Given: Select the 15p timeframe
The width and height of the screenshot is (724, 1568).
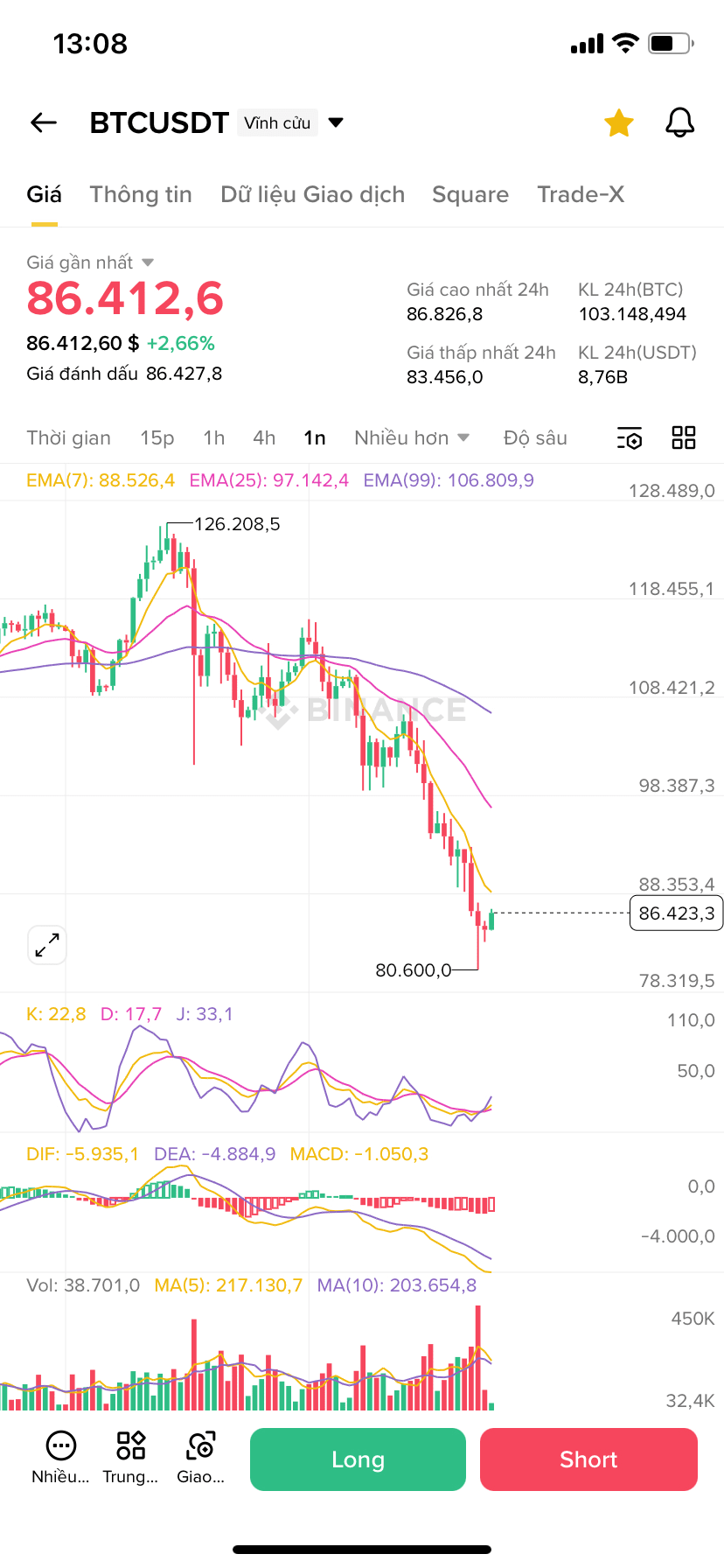Looking at the screenshot, I should click(x=157, y=437).
